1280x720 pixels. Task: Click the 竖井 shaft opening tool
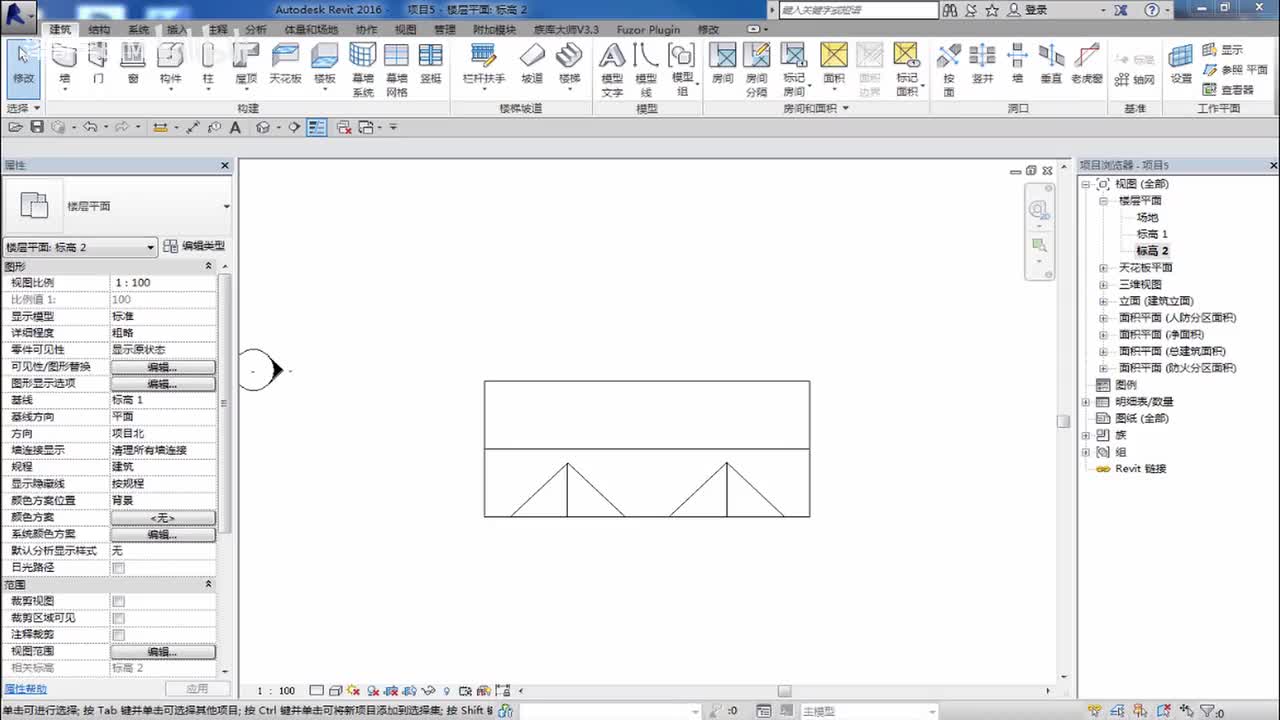point(983,65)
